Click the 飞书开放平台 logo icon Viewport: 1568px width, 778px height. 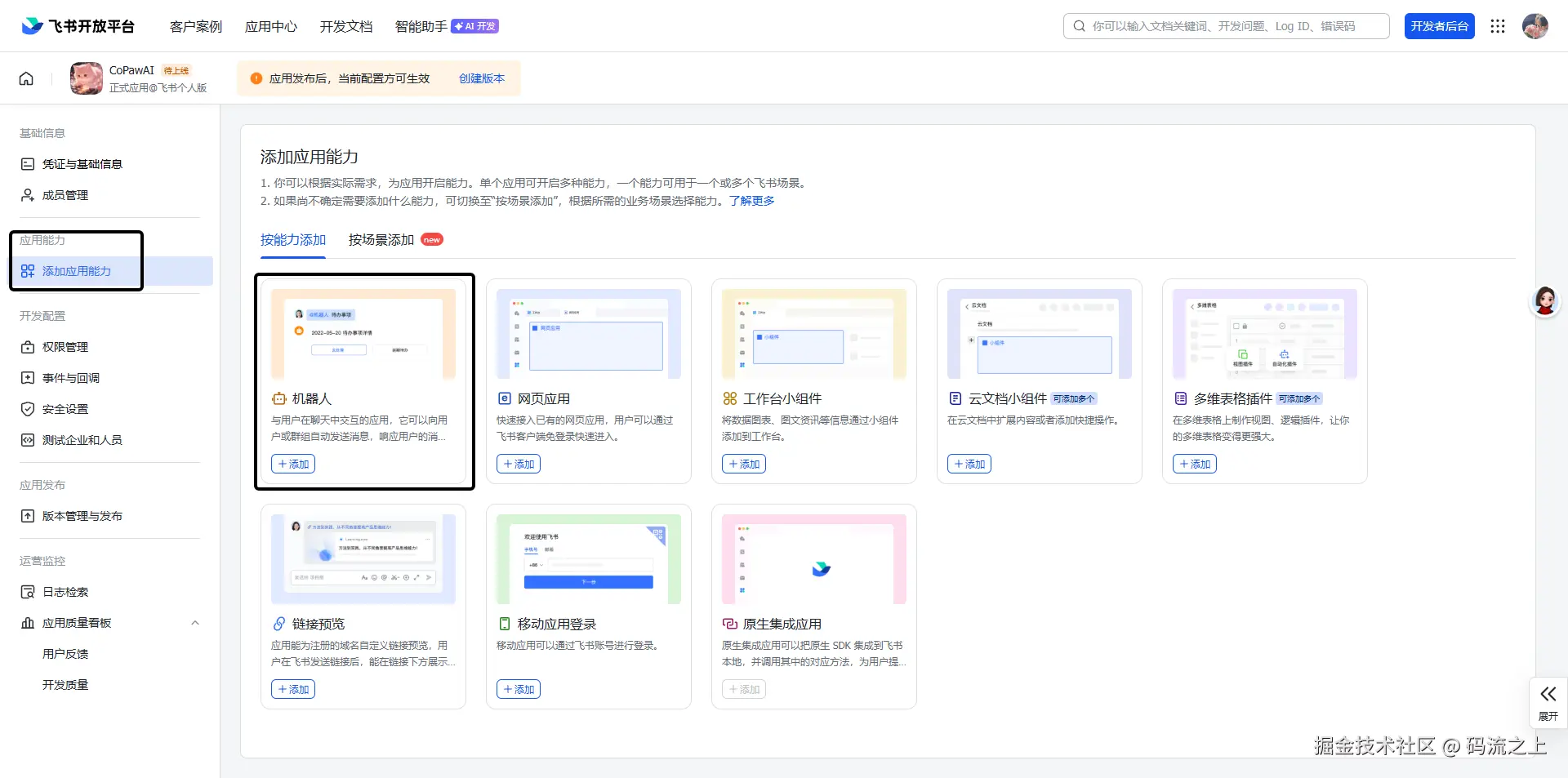[x=32, y=26]
